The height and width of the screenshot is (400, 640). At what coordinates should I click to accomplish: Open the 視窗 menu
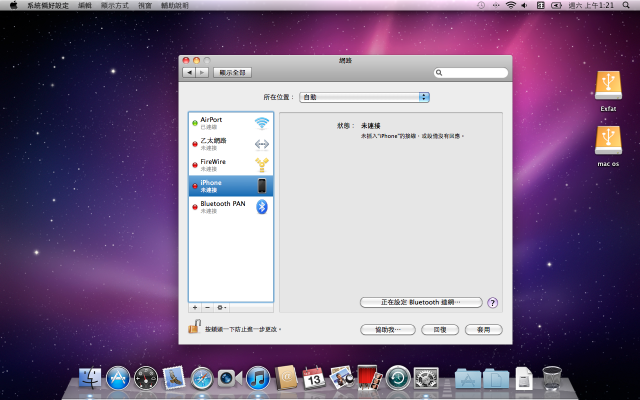pyautogui.click(x=145, y=5)
